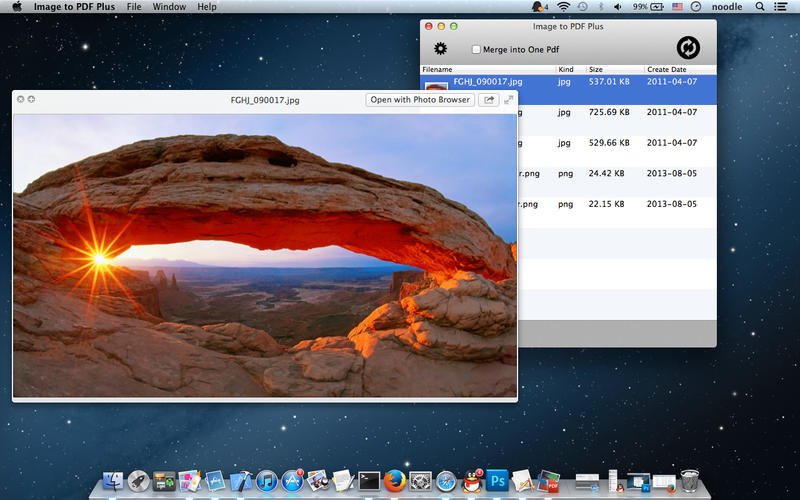
Task: Open Trash in the dock
Action: (690, 481)
